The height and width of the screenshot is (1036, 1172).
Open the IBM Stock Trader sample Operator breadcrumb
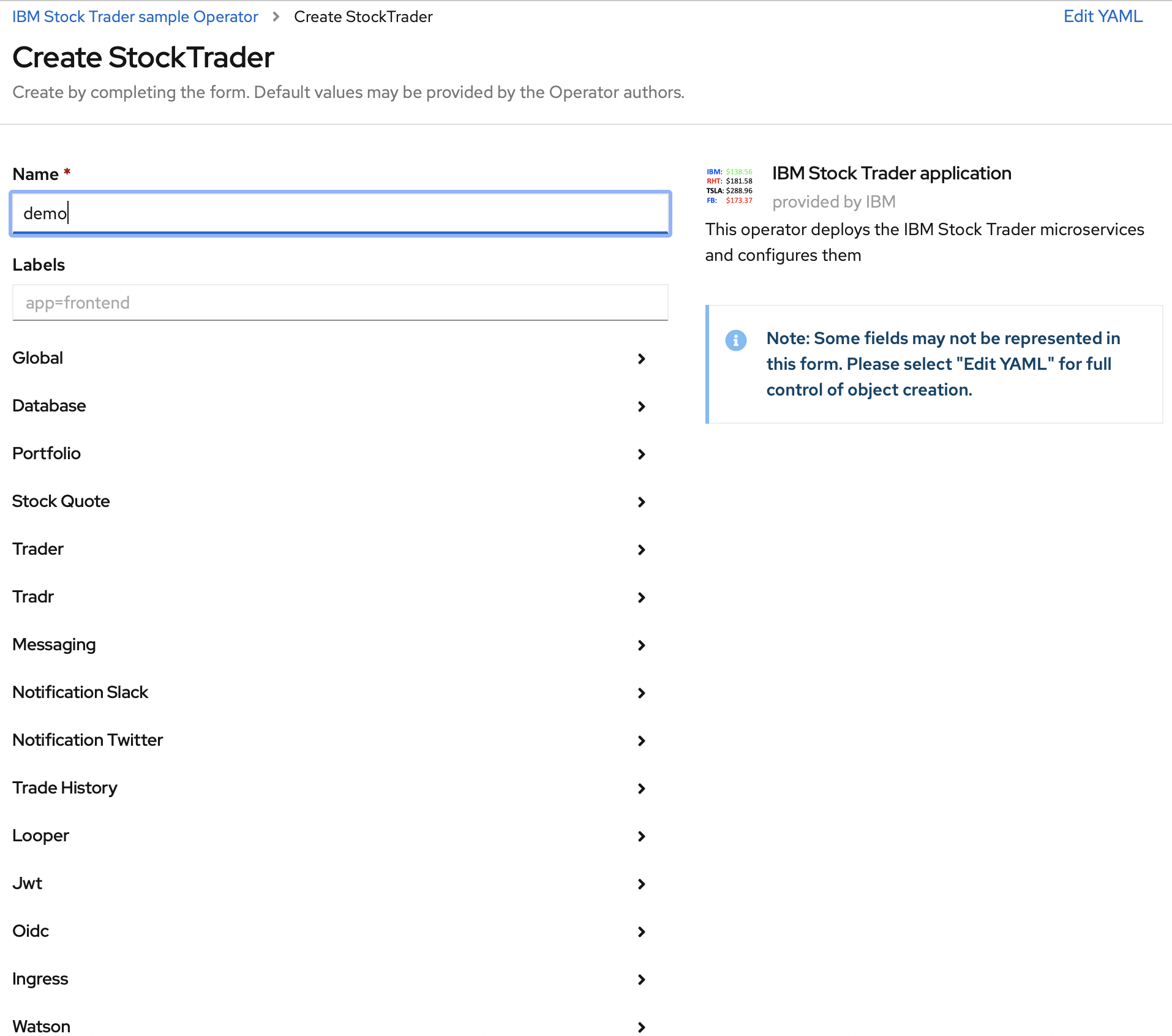click(x=135, y=17)
